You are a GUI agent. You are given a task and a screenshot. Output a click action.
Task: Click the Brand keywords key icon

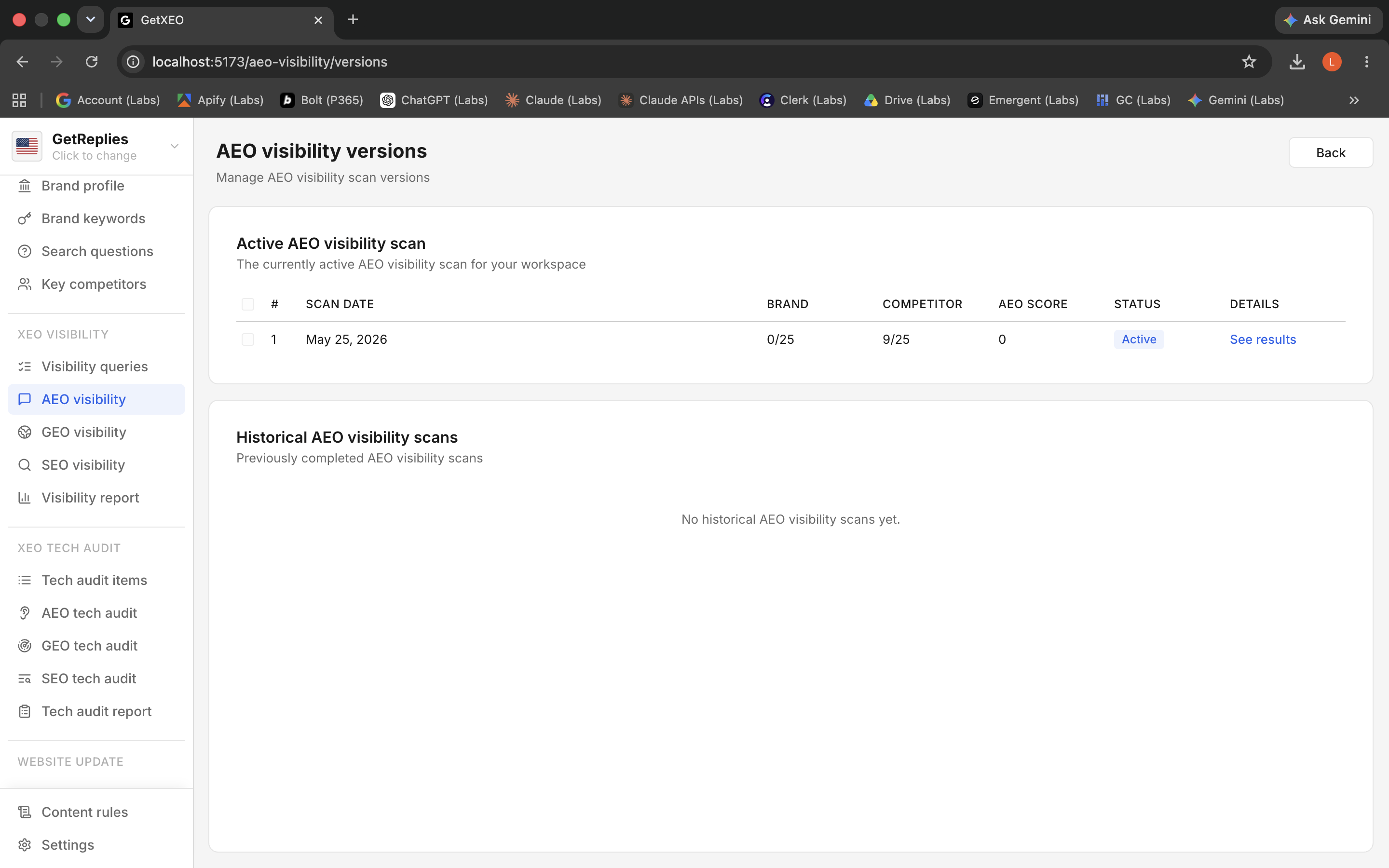24,219
